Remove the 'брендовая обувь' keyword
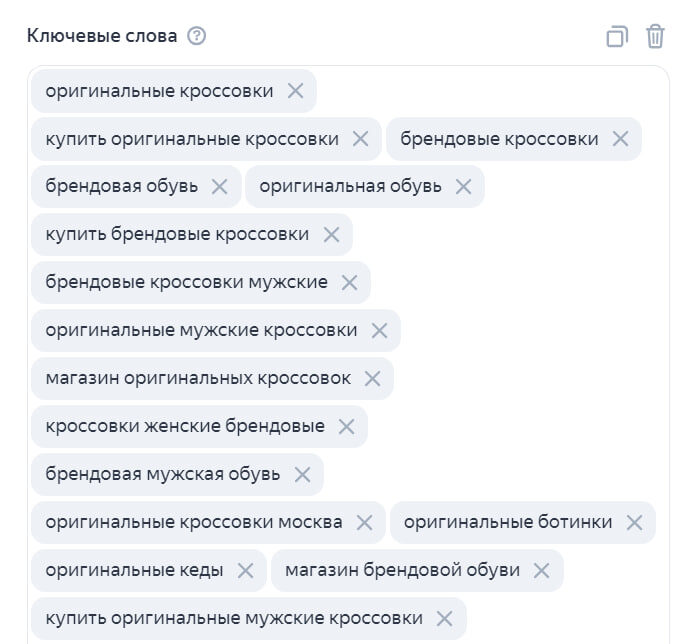Image resolution: width=688 pixels, height=644 pixels. click(220, 187)
